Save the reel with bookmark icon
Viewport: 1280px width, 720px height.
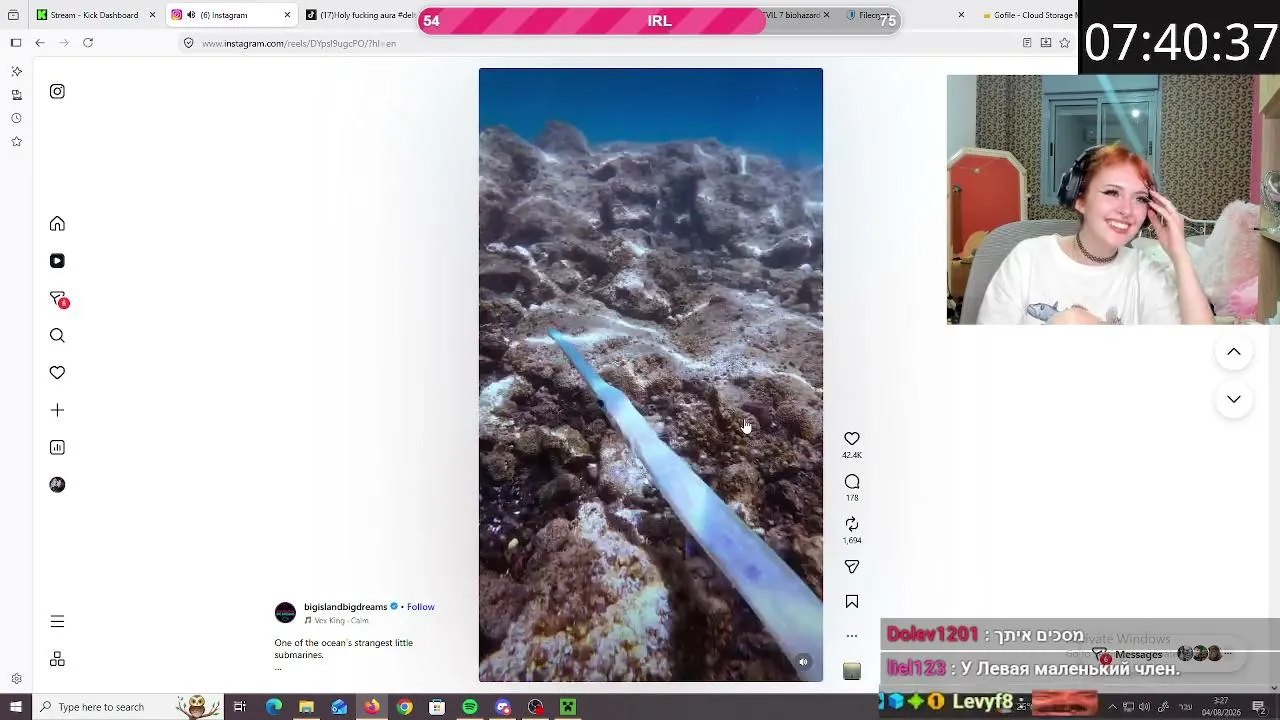pos(852,602)
